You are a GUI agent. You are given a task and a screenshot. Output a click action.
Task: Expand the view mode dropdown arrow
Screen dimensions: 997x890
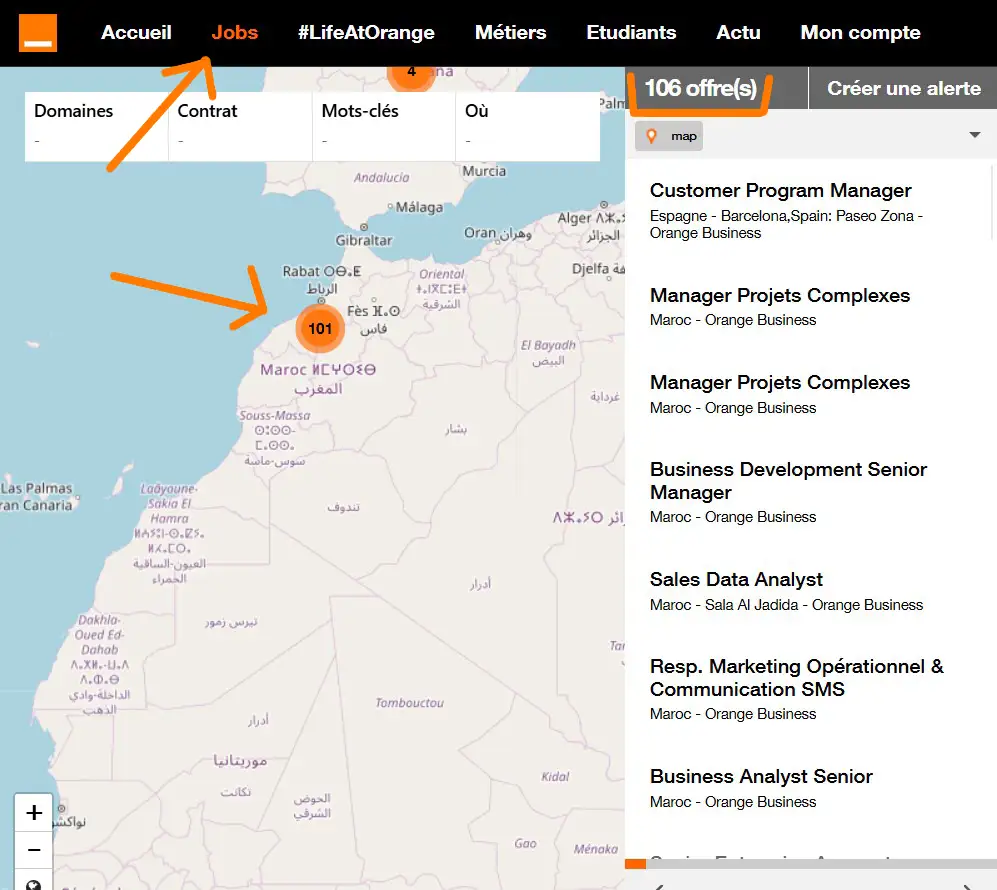click(x=975, y=135)
